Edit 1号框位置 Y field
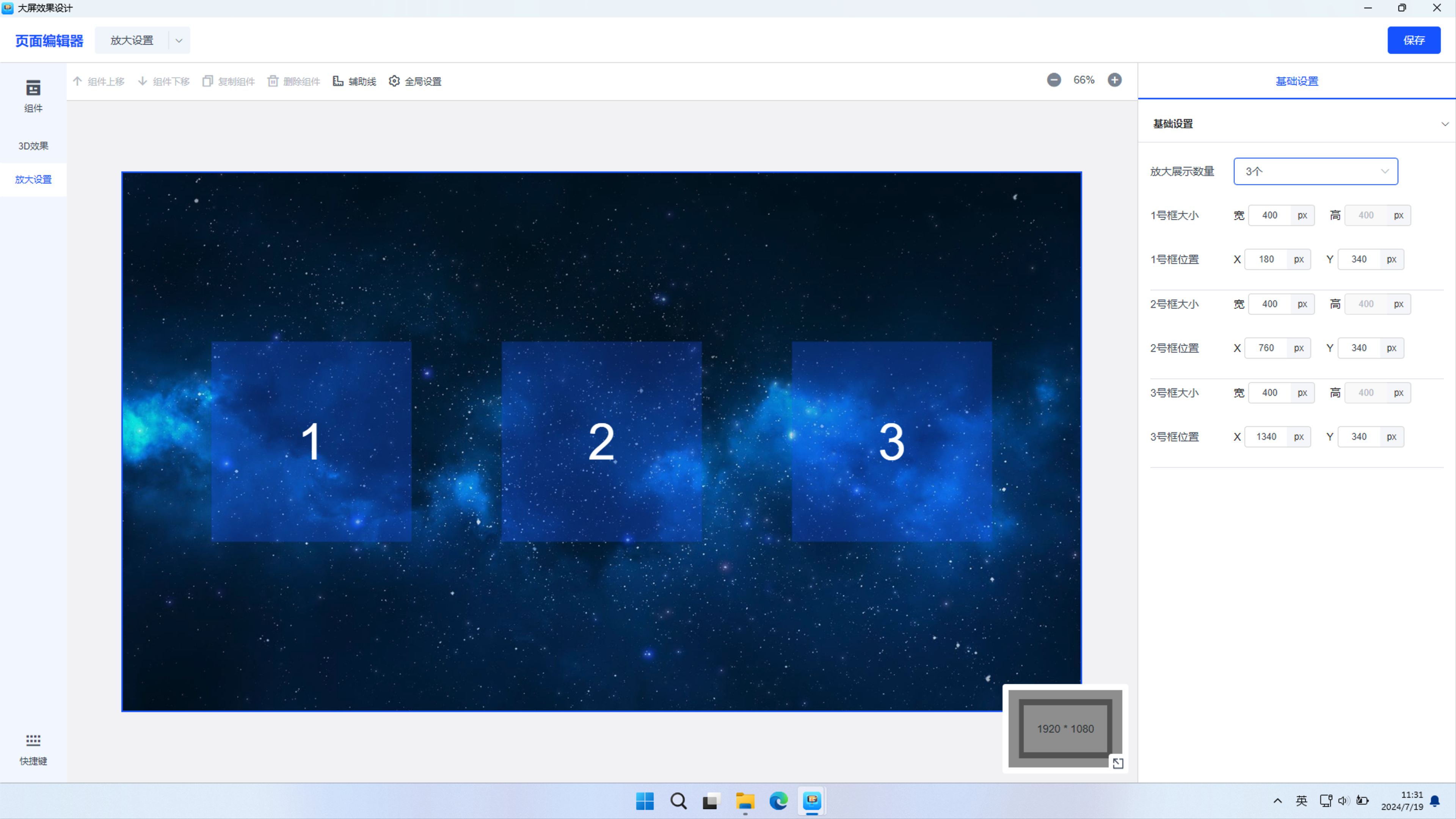 tap(1359, 259)
